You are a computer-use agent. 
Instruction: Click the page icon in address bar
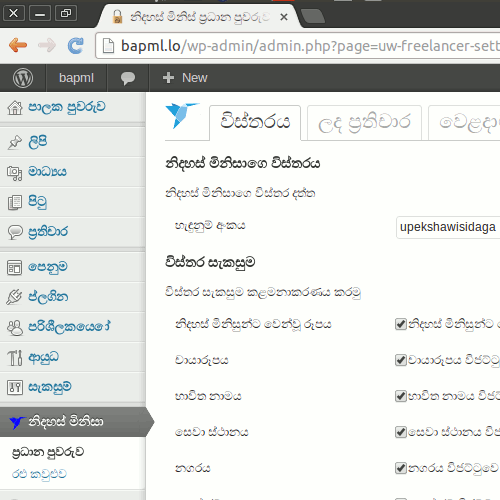108,46
